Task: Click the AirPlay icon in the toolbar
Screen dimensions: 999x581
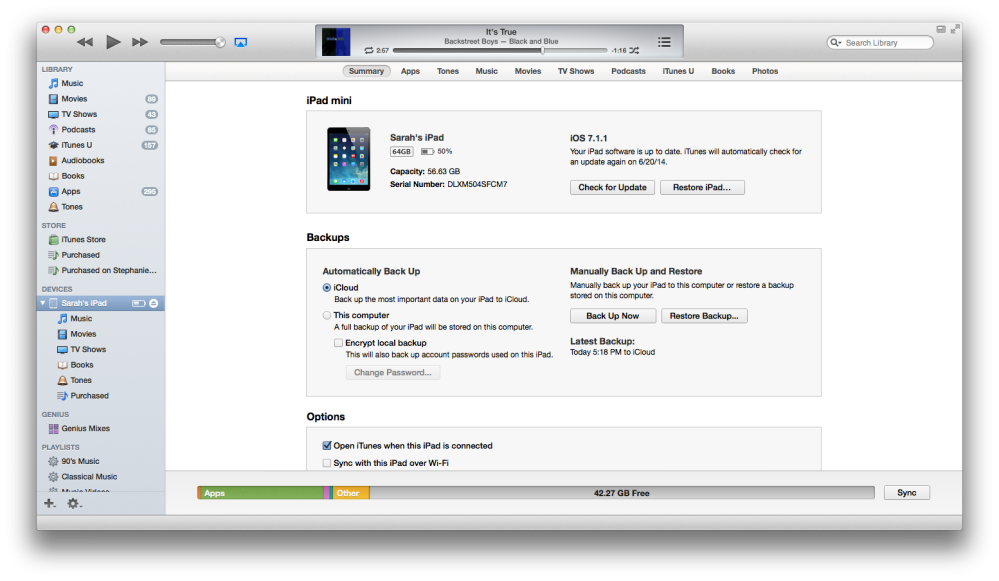Action: [x=240, y=42]
